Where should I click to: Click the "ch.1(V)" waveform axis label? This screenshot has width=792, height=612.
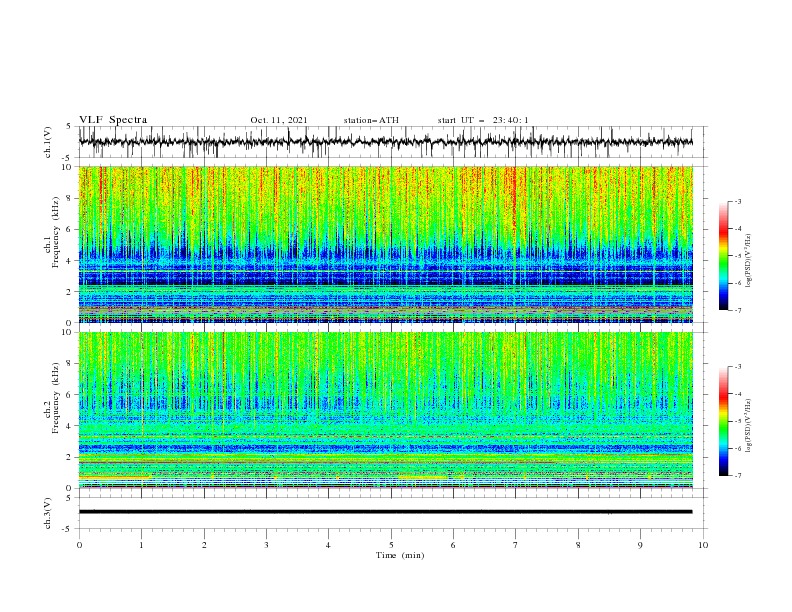(x=48, y=142)
